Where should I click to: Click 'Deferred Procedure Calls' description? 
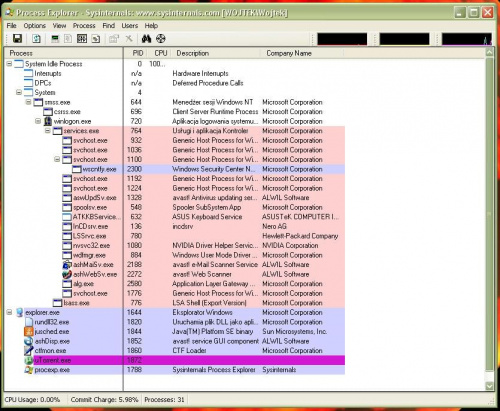[x=208, y=83]
